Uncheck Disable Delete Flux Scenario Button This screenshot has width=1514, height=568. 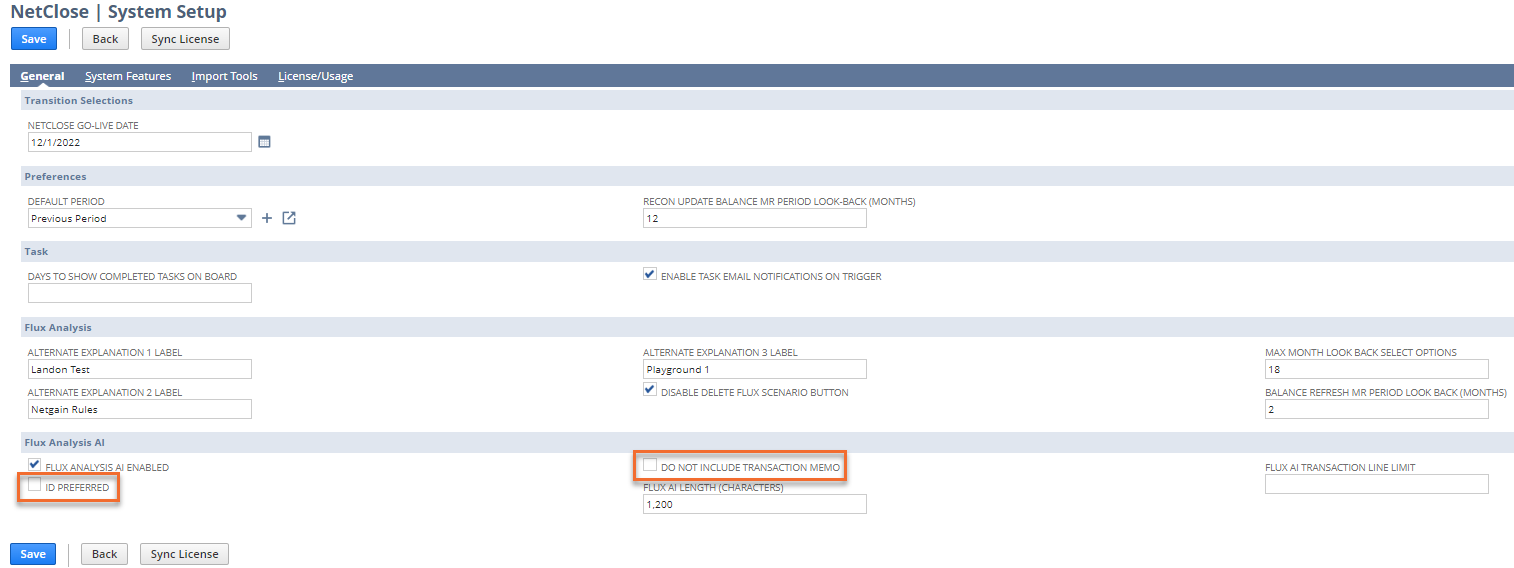tap(650, 391)
